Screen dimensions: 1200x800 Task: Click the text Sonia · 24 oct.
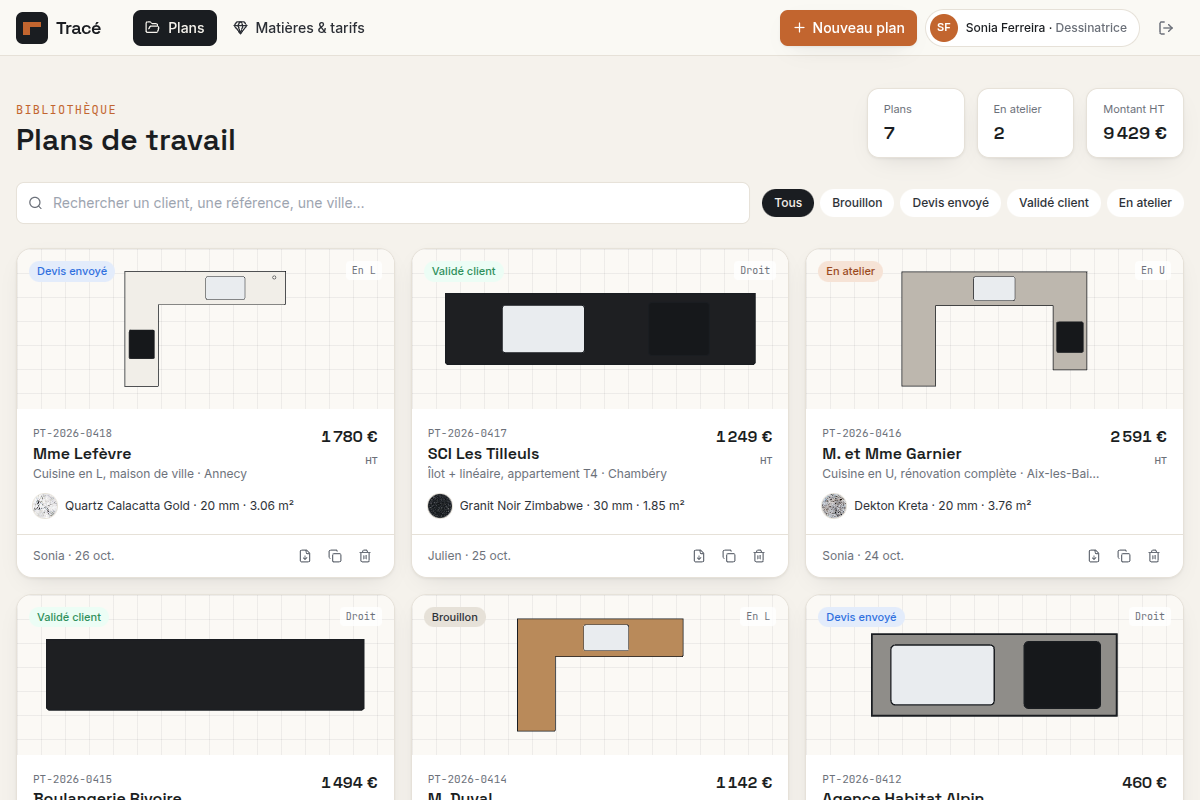[x=863, y=556]
